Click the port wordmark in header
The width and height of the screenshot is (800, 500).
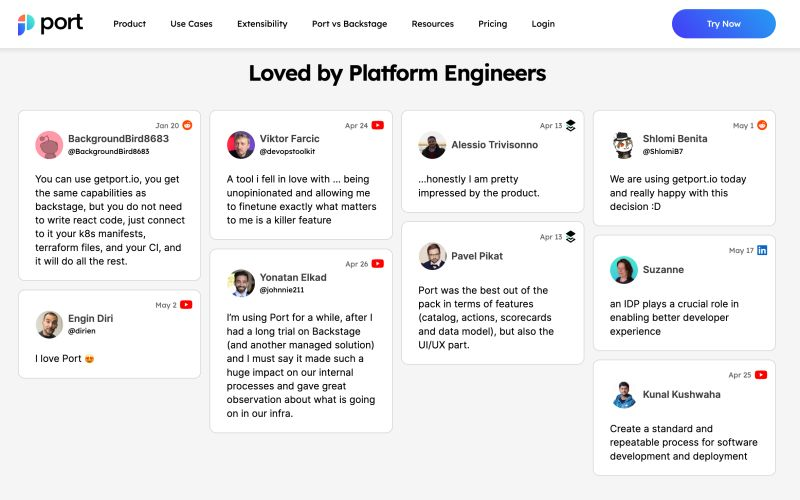[x=62, y=23]
